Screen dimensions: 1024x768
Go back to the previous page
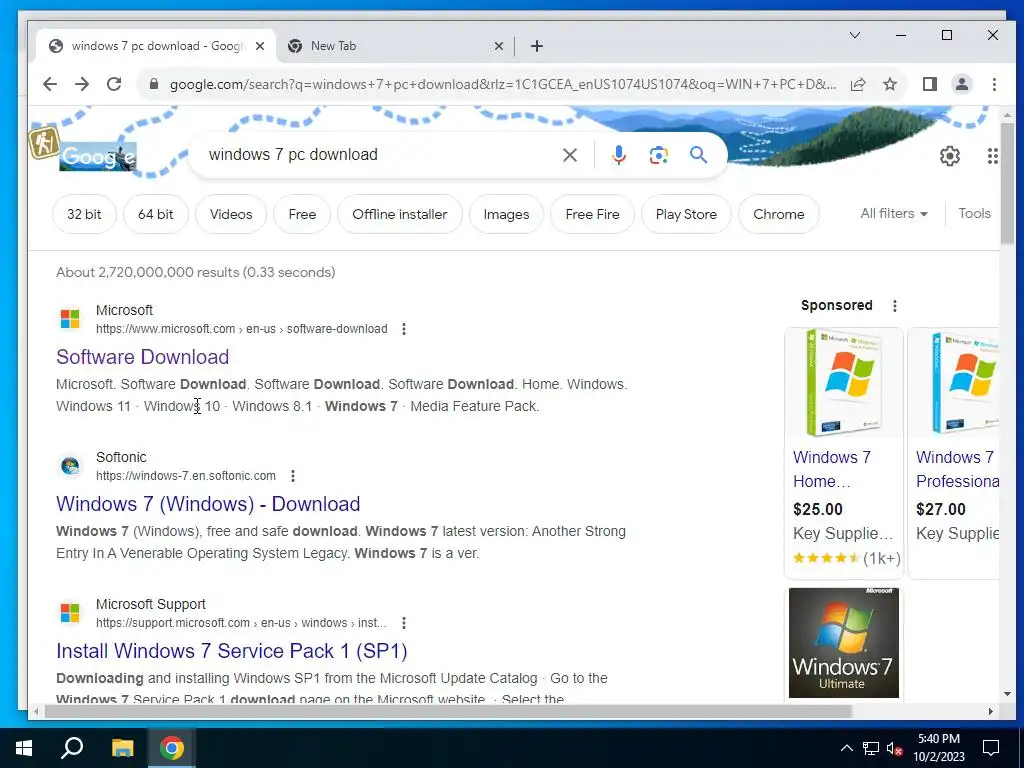click(x=50, y=84)
